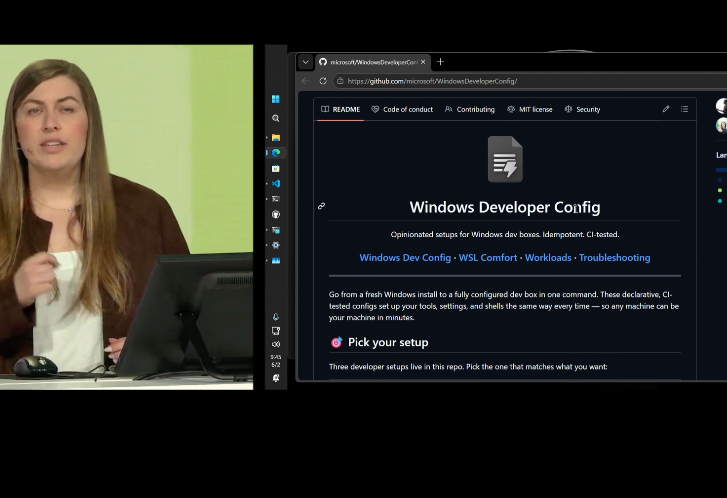Open Microsoft Store from the taskbar
The height and width of the screenshot is (498, 727).
275,169
